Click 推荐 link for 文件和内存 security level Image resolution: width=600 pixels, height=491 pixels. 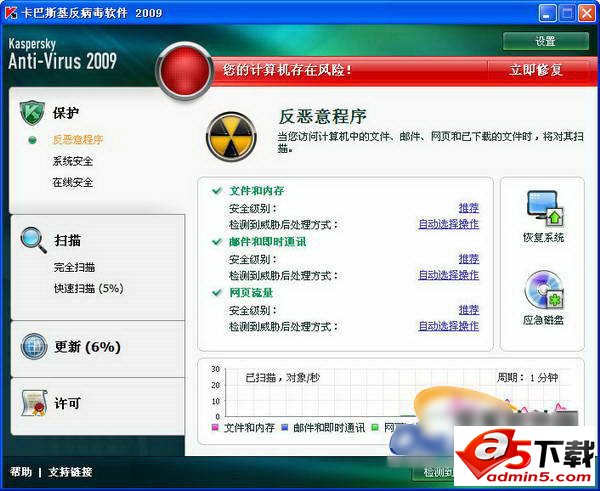[x=469, y=208]
